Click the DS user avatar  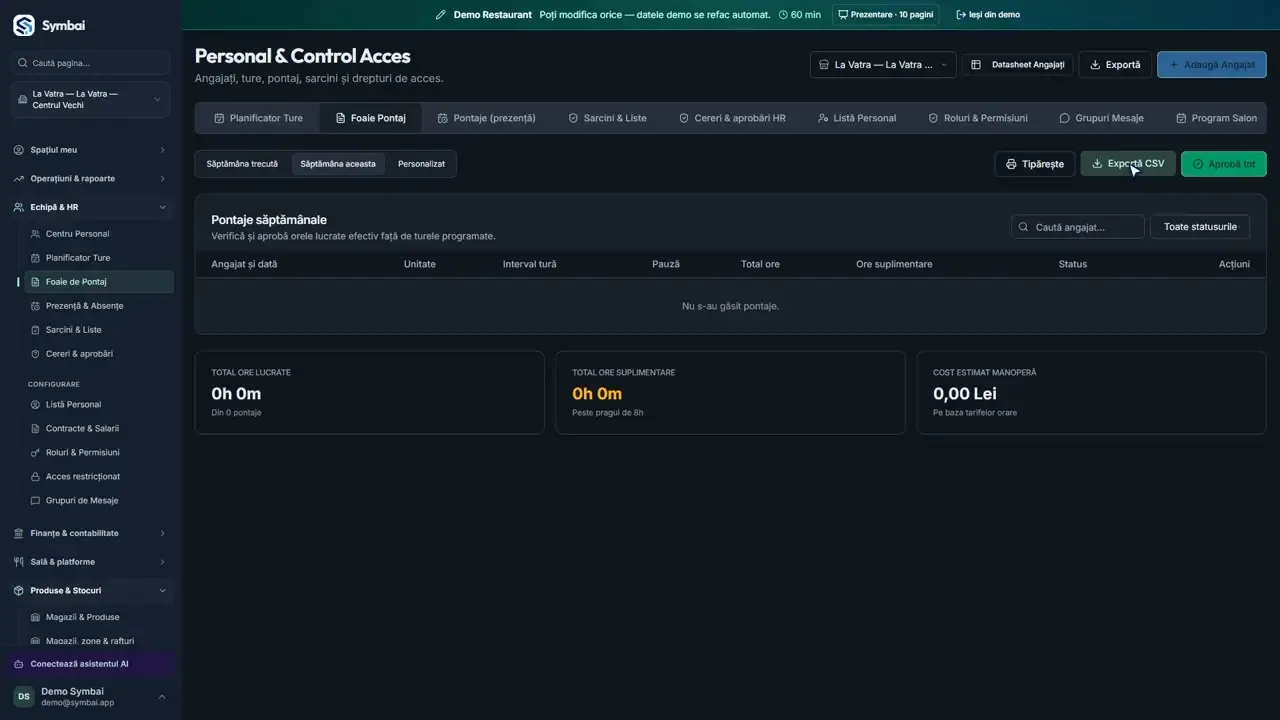tap(23, 697)
